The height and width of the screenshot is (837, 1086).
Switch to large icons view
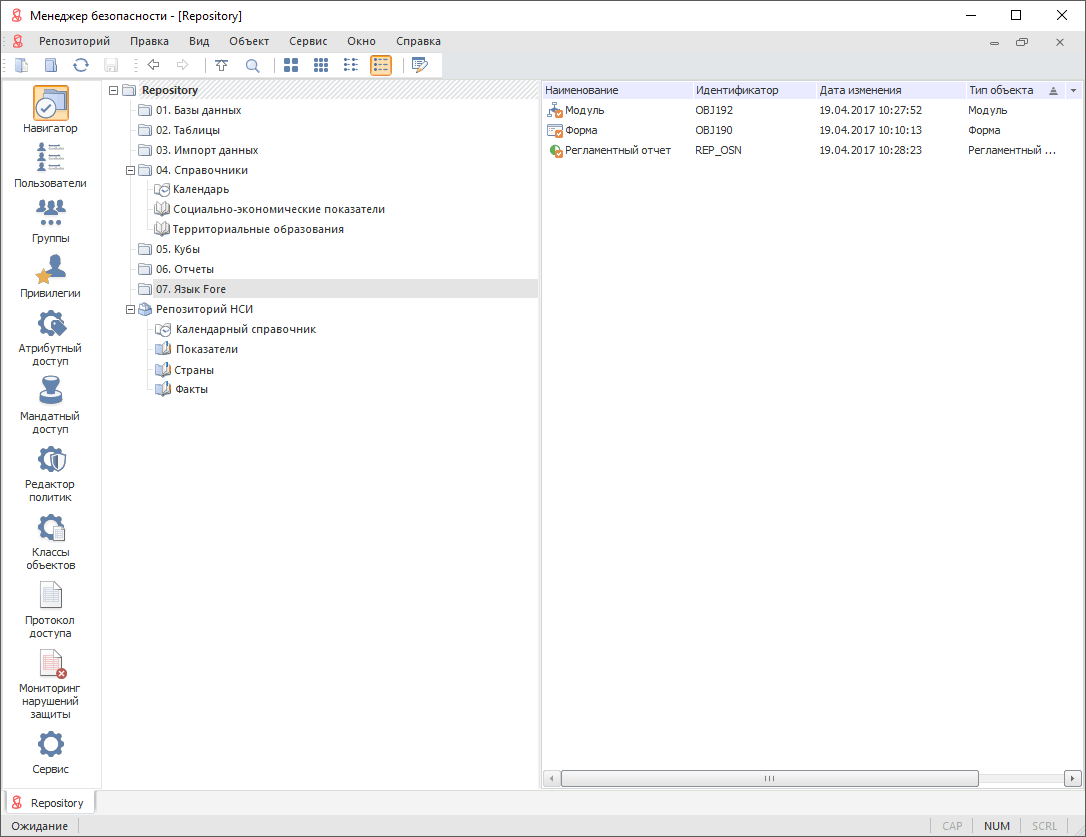pyautogui.click(x=291, y=65)
